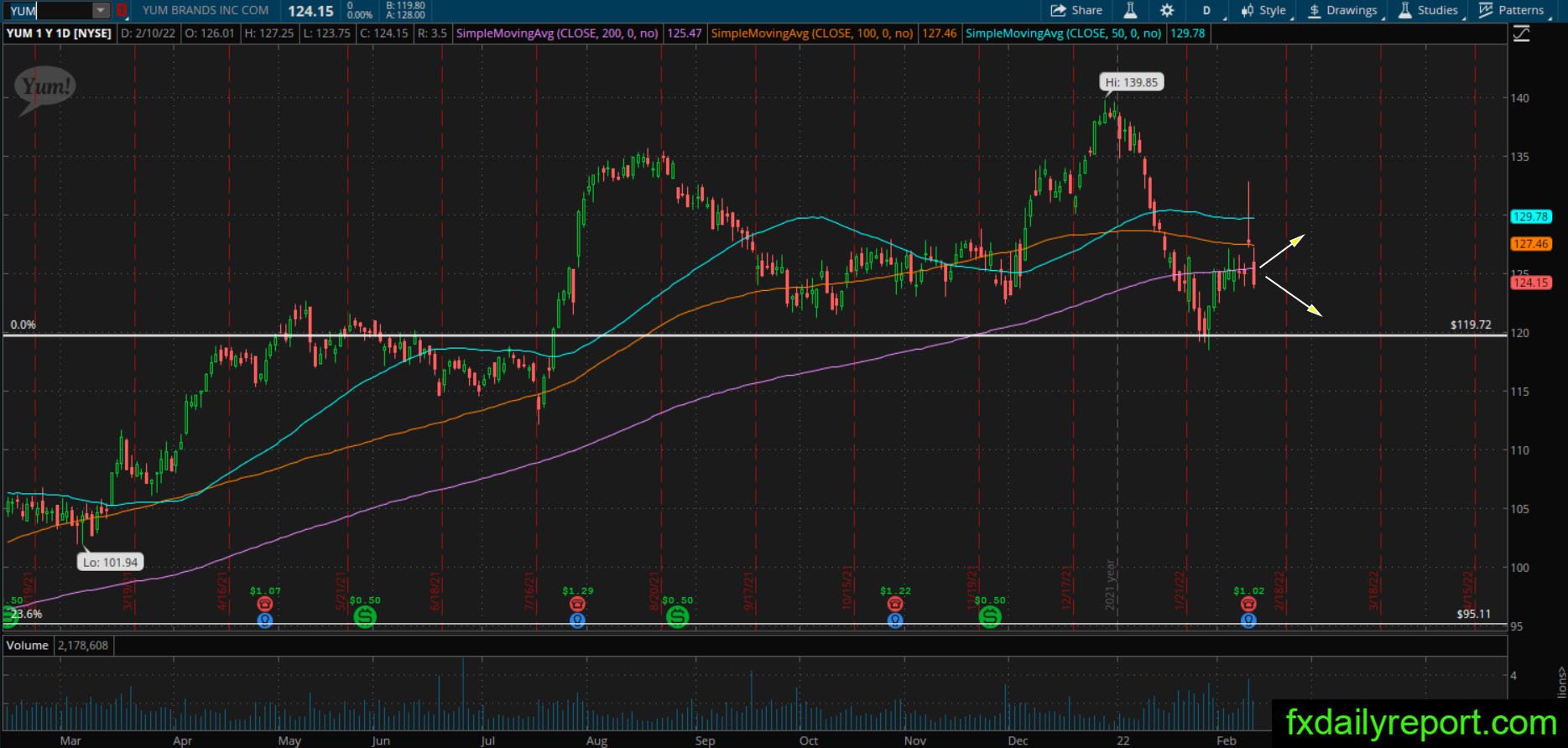
Task: Click the red 124.15 price axis label
Action: (1530, 283)
